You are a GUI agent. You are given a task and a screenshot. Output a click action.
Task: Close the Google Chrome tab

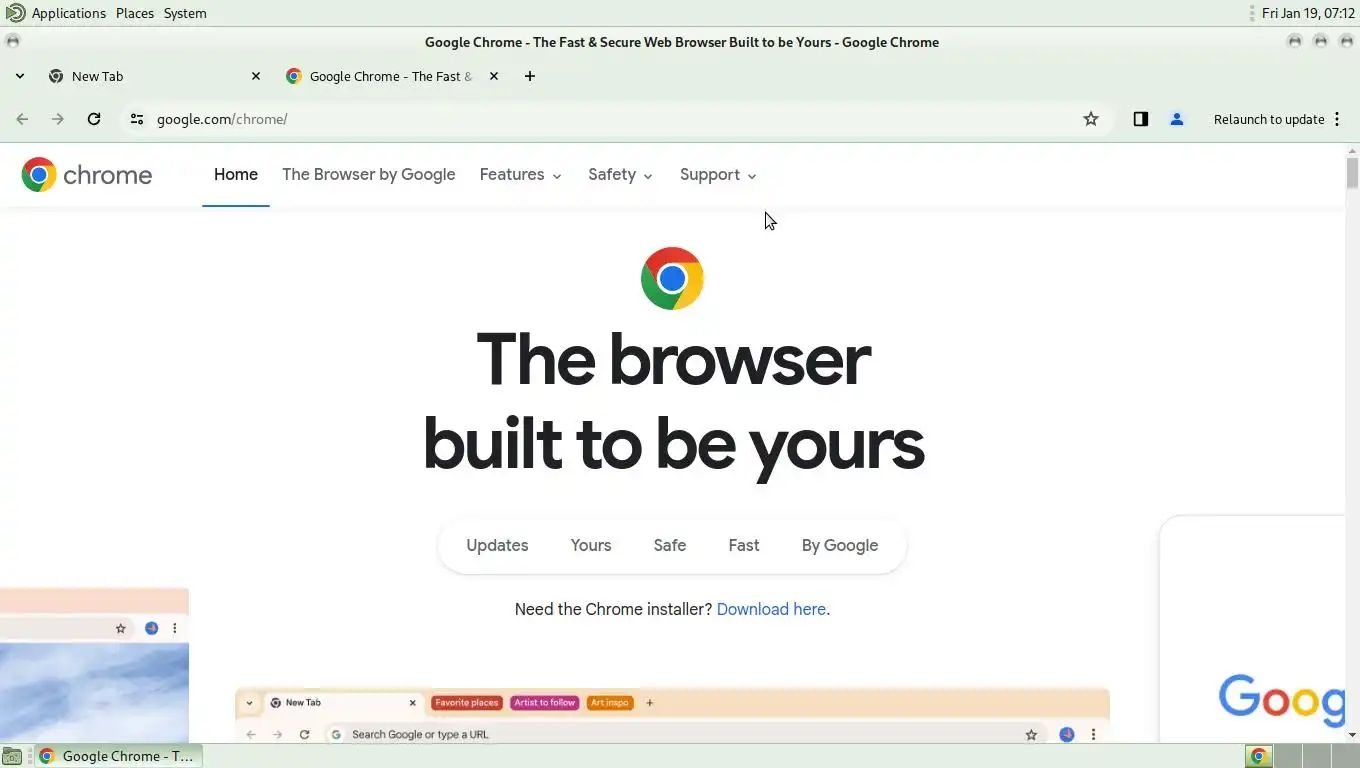coord(494,76)
